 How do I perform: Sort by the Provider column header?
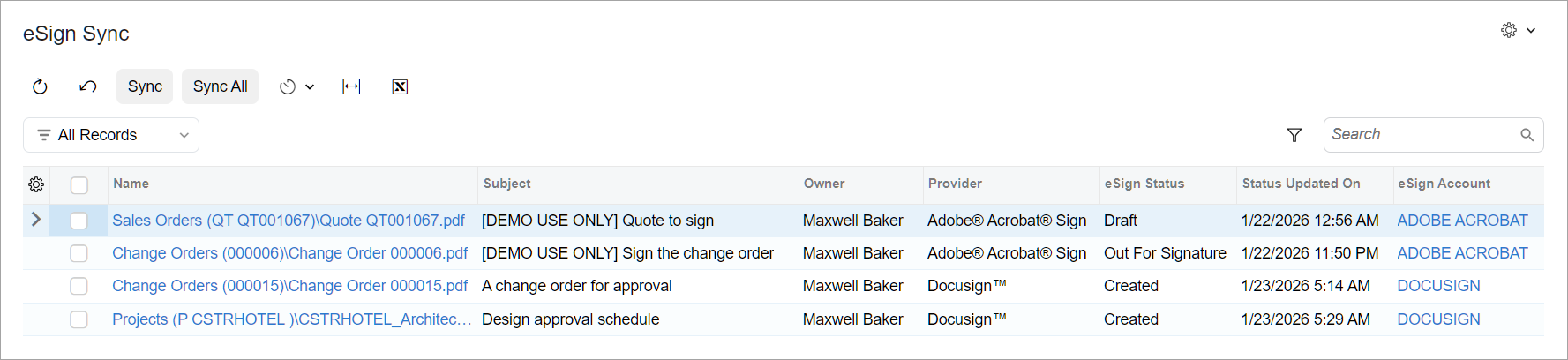click(x=955, y=184)
